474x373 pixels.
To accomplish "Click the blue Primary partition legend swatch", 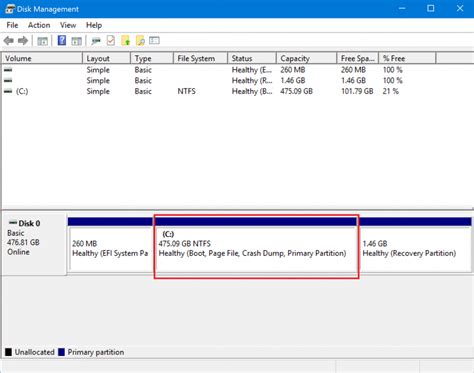I will tap(61, 352).
